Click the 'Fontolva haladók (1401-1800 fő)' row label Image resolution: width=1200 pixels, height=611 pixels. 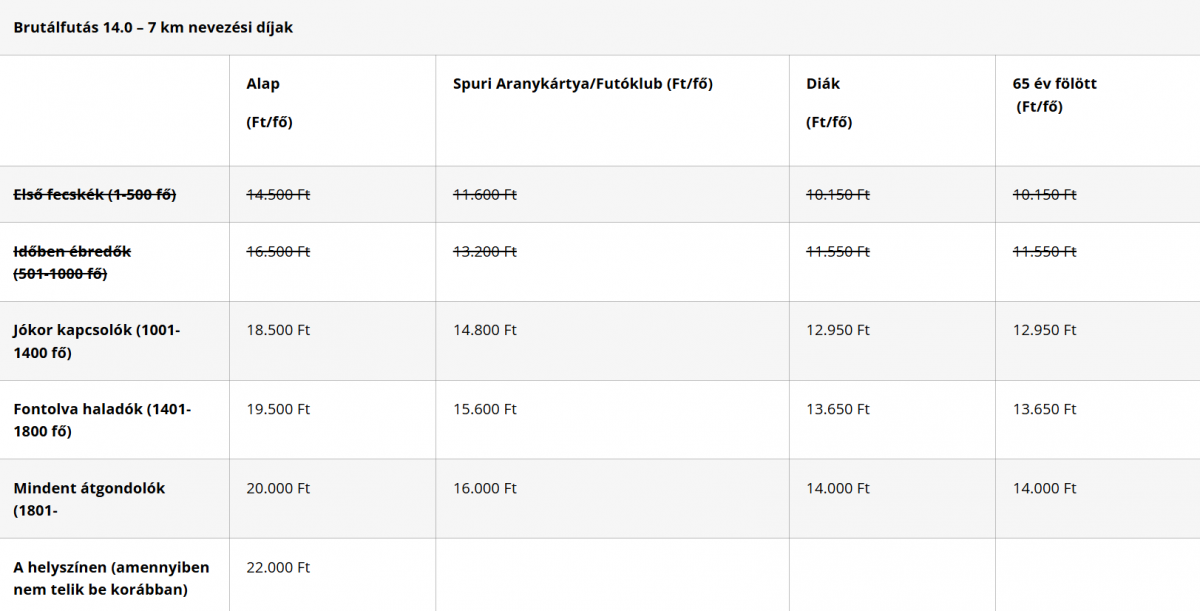point(102,420)
